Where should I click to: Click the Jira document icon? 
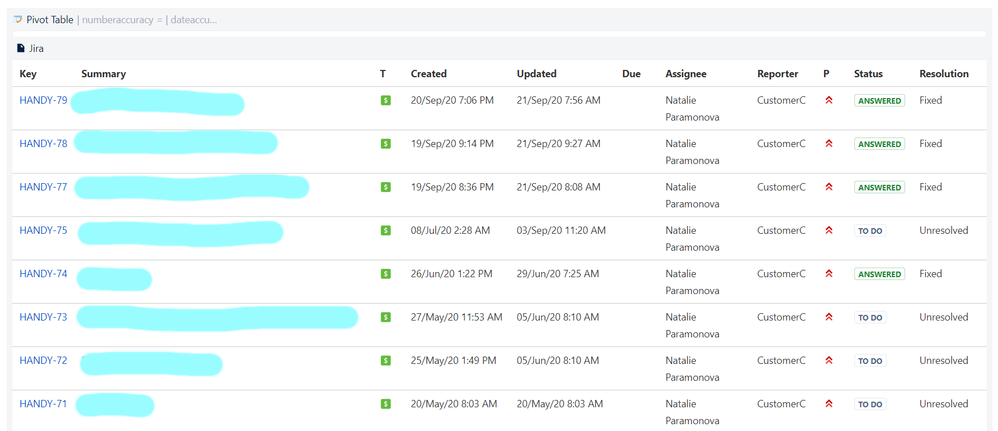coord(20,48)
